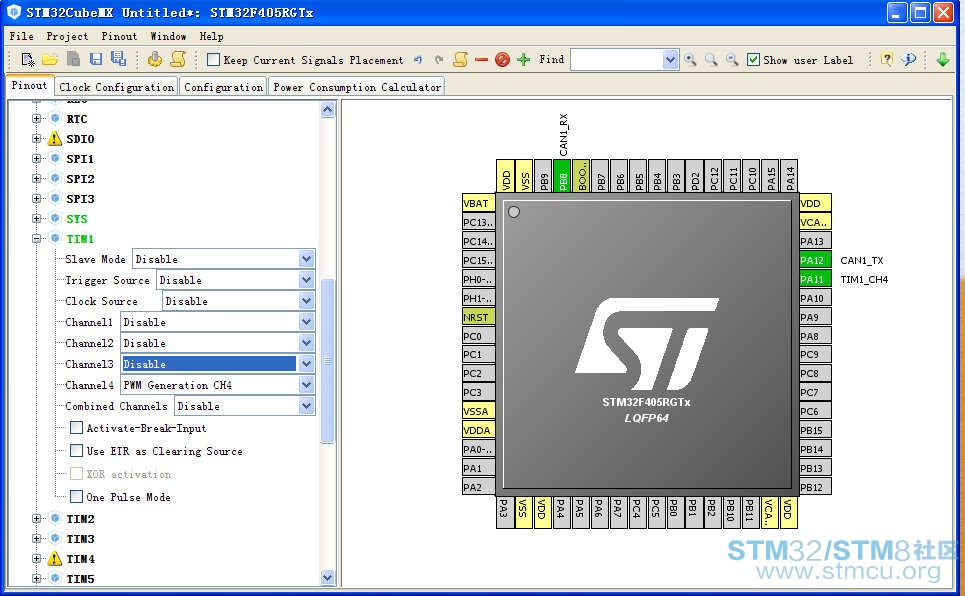This screenshot has height=596, width=965.
Task: Open the Help menu
Action: coord(211,36)
